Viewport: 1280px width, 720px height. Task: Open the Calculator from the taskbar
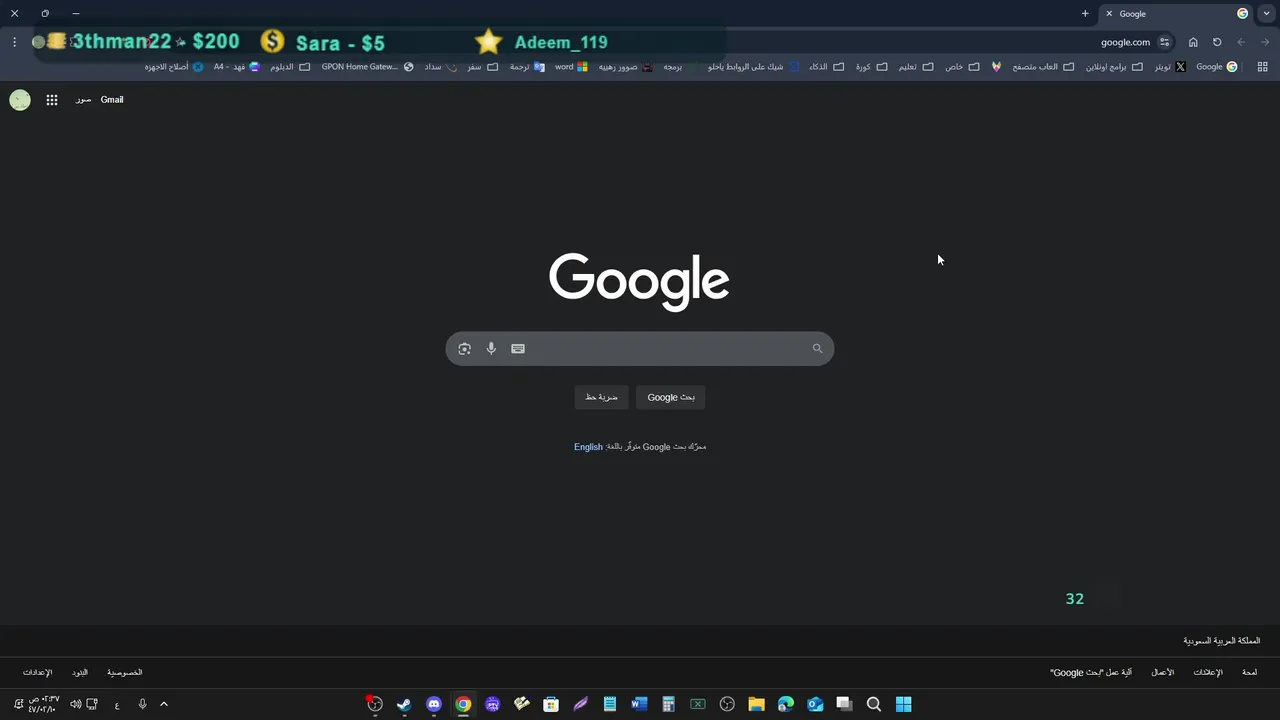(x=668, y=704)
